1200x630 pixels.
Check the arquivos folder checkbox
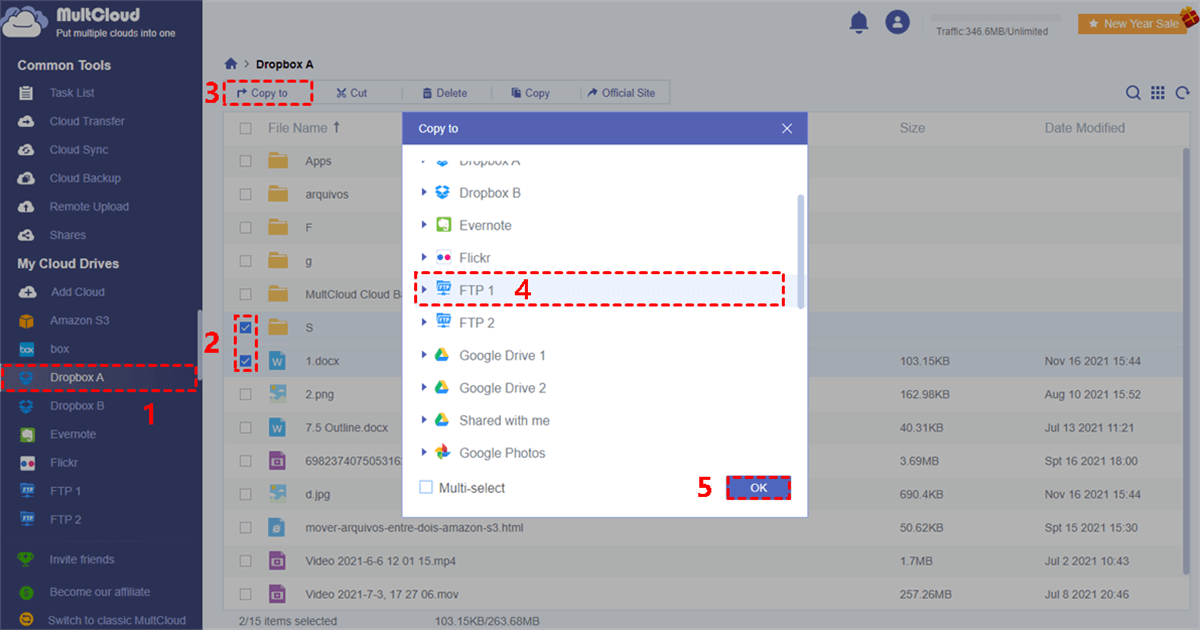(246, 195)
